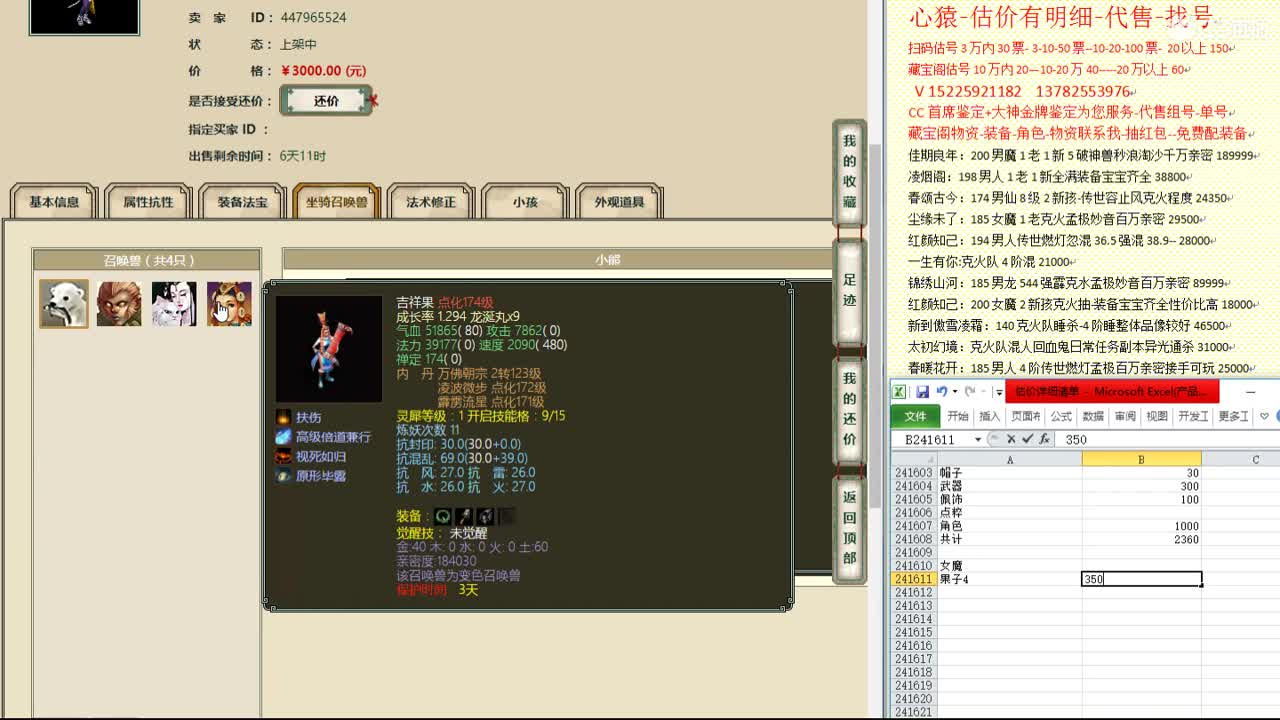
Task: Open the 属性抗性 tab
Action: [x=148, y=201]
